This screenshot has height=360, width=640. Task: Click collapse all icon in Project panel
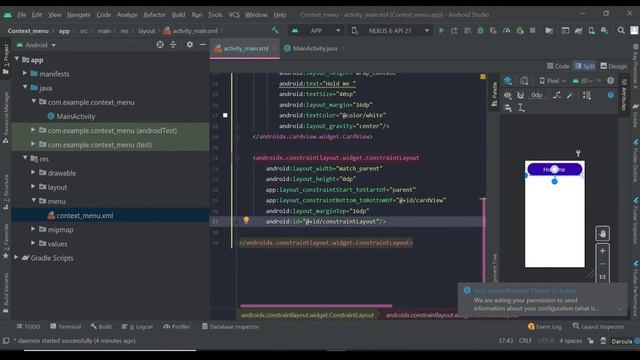[173, 44]
